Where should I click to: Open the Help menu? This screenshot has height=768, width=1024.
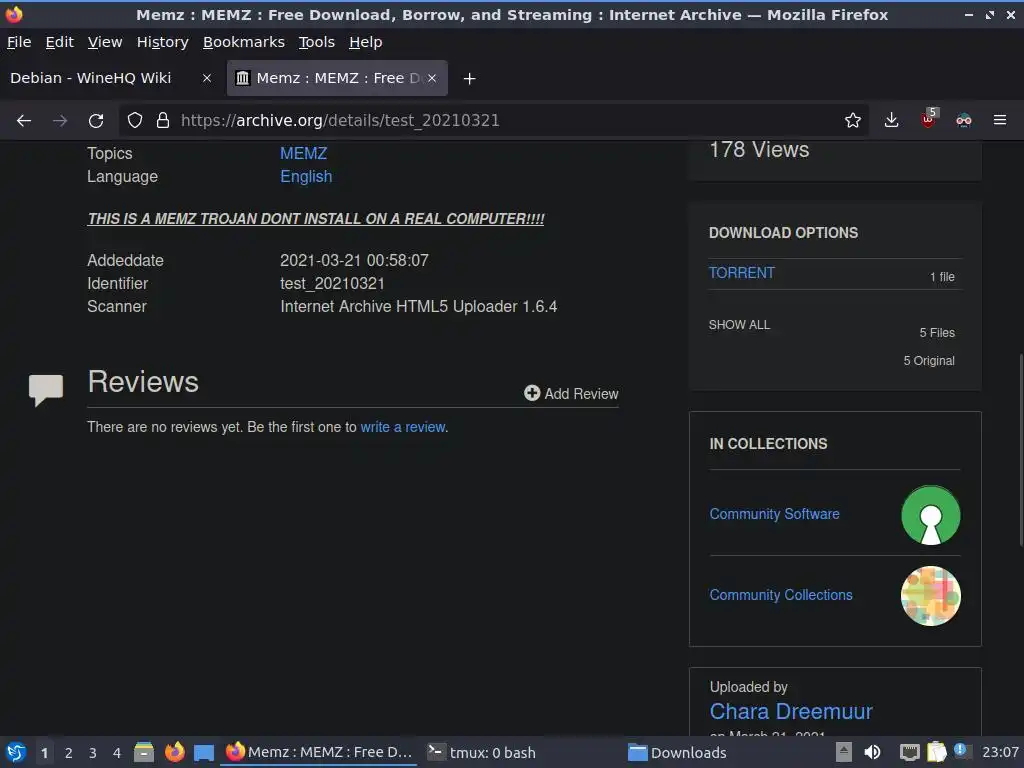[x=366, y=42]
